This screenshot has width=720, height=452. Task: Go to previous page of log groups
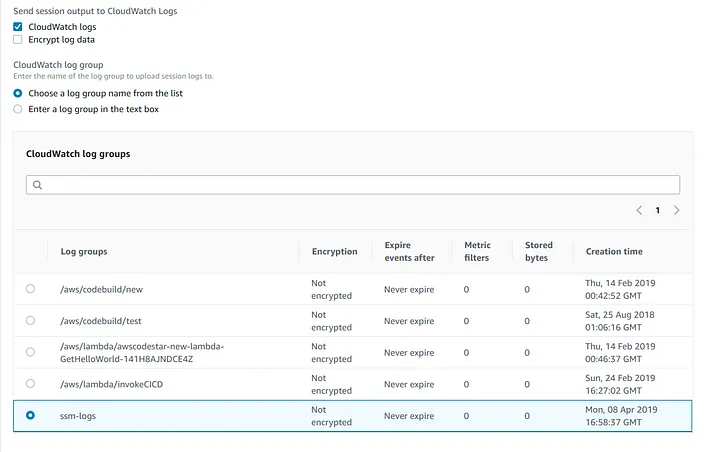point(639,211)
